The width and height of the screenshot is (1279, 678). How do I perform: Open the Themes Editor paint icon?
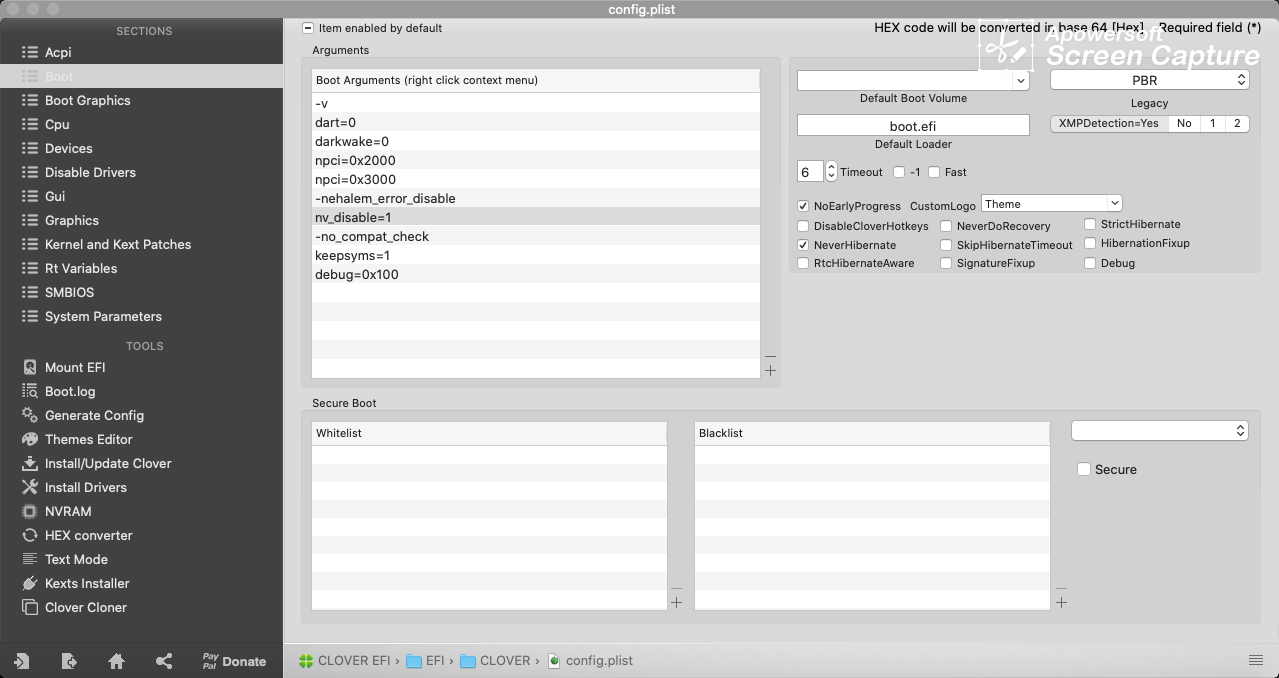click(x=30, y=439)
